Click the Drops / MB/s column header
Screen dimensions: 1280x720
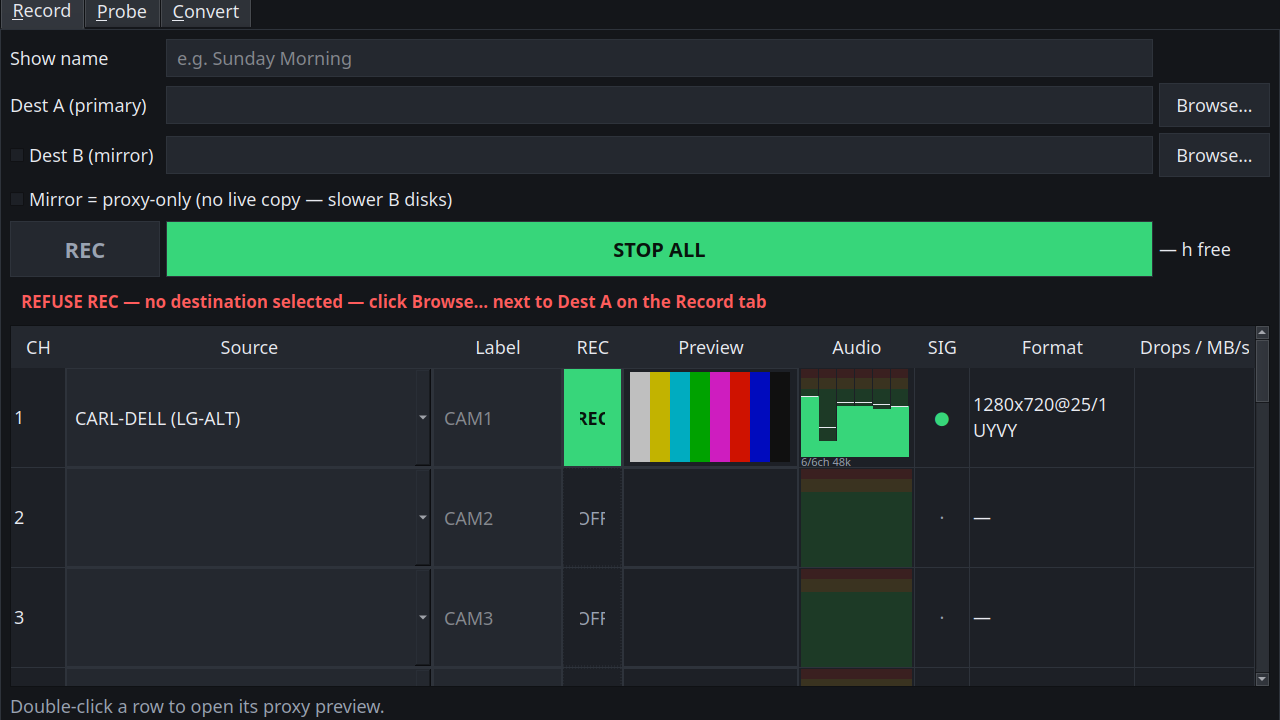1194,347
